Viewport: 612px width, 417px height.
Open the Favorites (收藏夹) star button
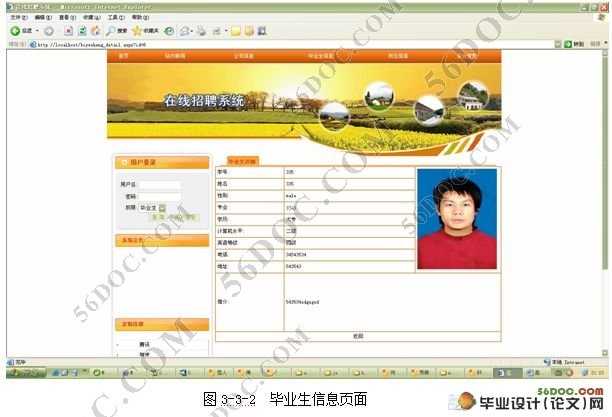[144, 31]
